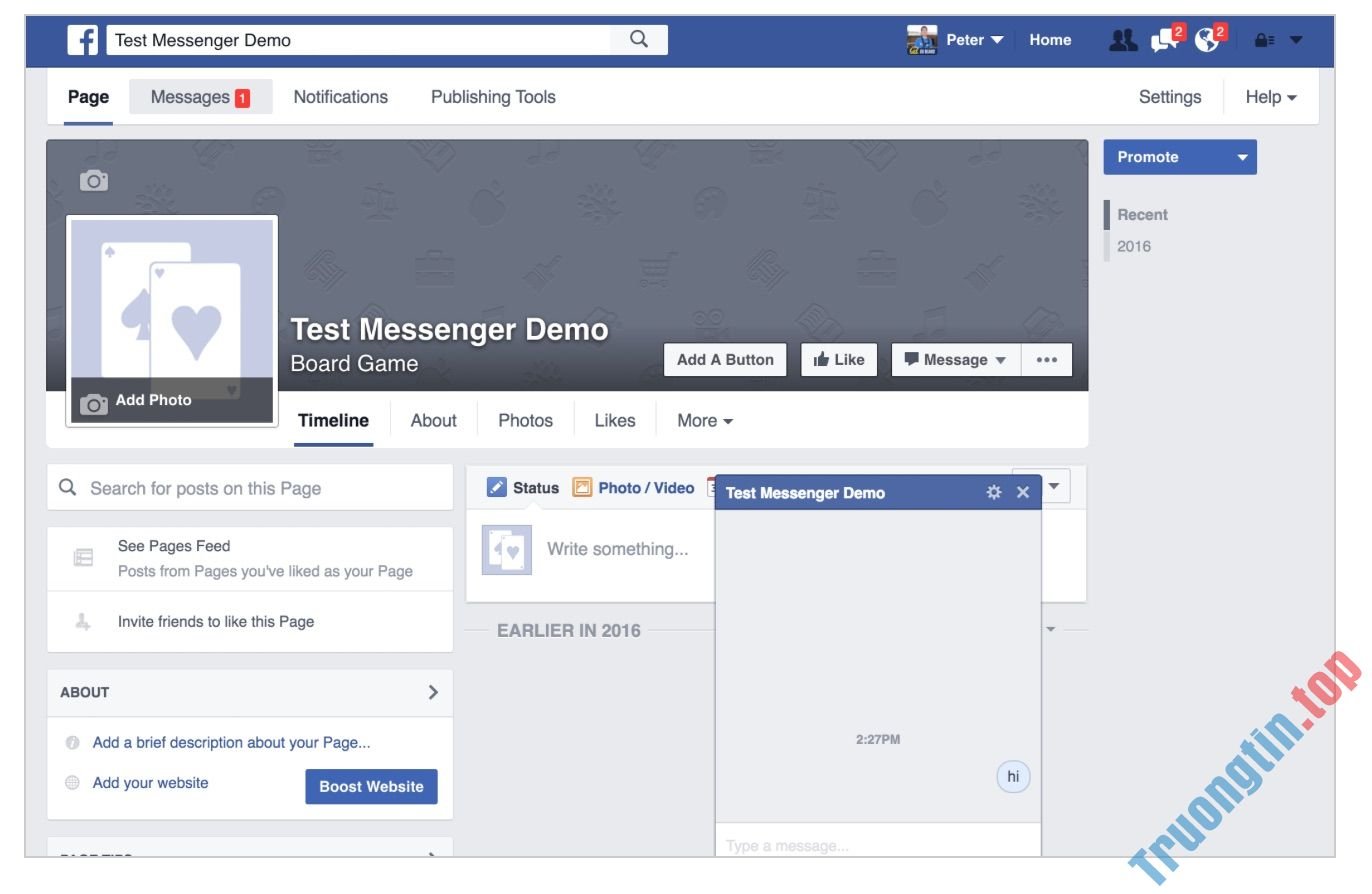Click the search magnifying glass icon

637,39
